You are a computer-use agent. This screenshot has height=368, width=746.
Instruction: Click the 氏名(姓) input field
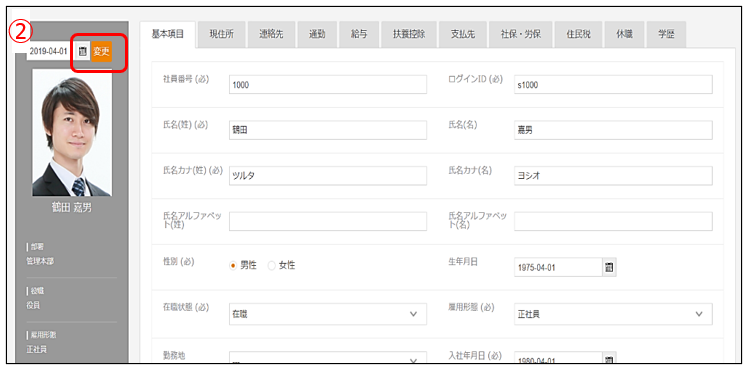328,130
